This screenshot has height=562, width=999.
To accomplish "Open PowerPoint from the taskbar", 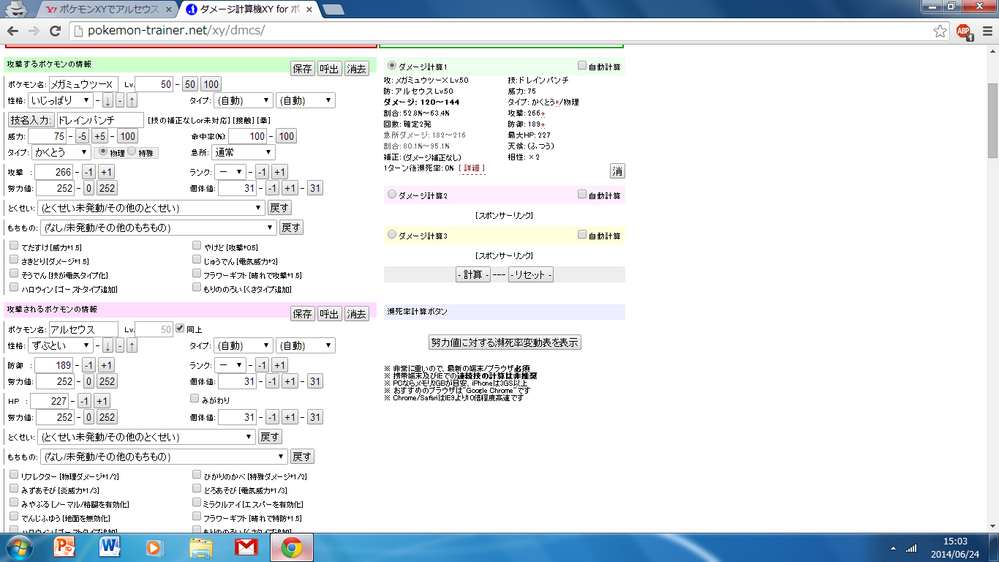I will pyautogui.click(x=66, y=546).
